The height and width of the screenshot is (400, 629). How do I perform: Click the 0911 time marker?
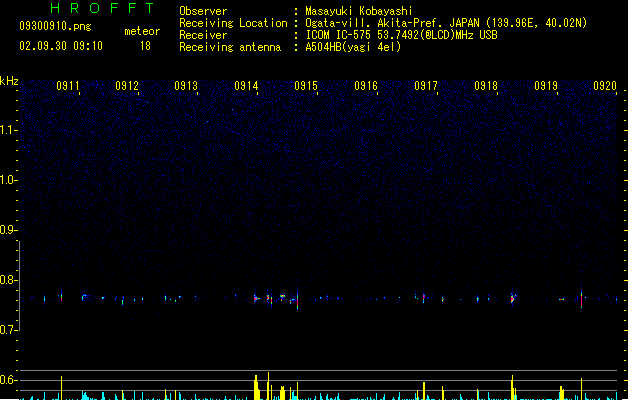click(x=68, y=86)
